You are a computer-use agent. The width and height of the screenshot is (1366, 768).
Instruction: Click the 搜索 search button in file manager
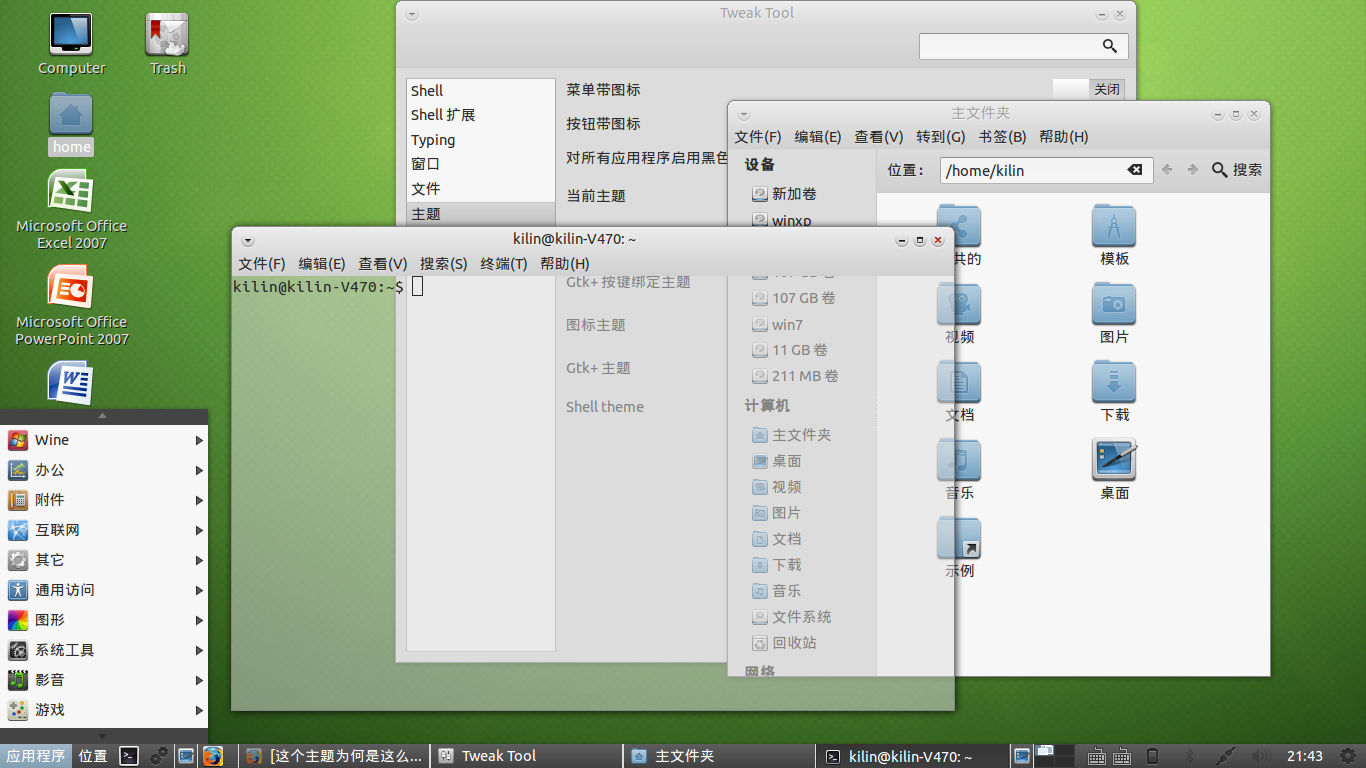click(x=1237, y=170)
